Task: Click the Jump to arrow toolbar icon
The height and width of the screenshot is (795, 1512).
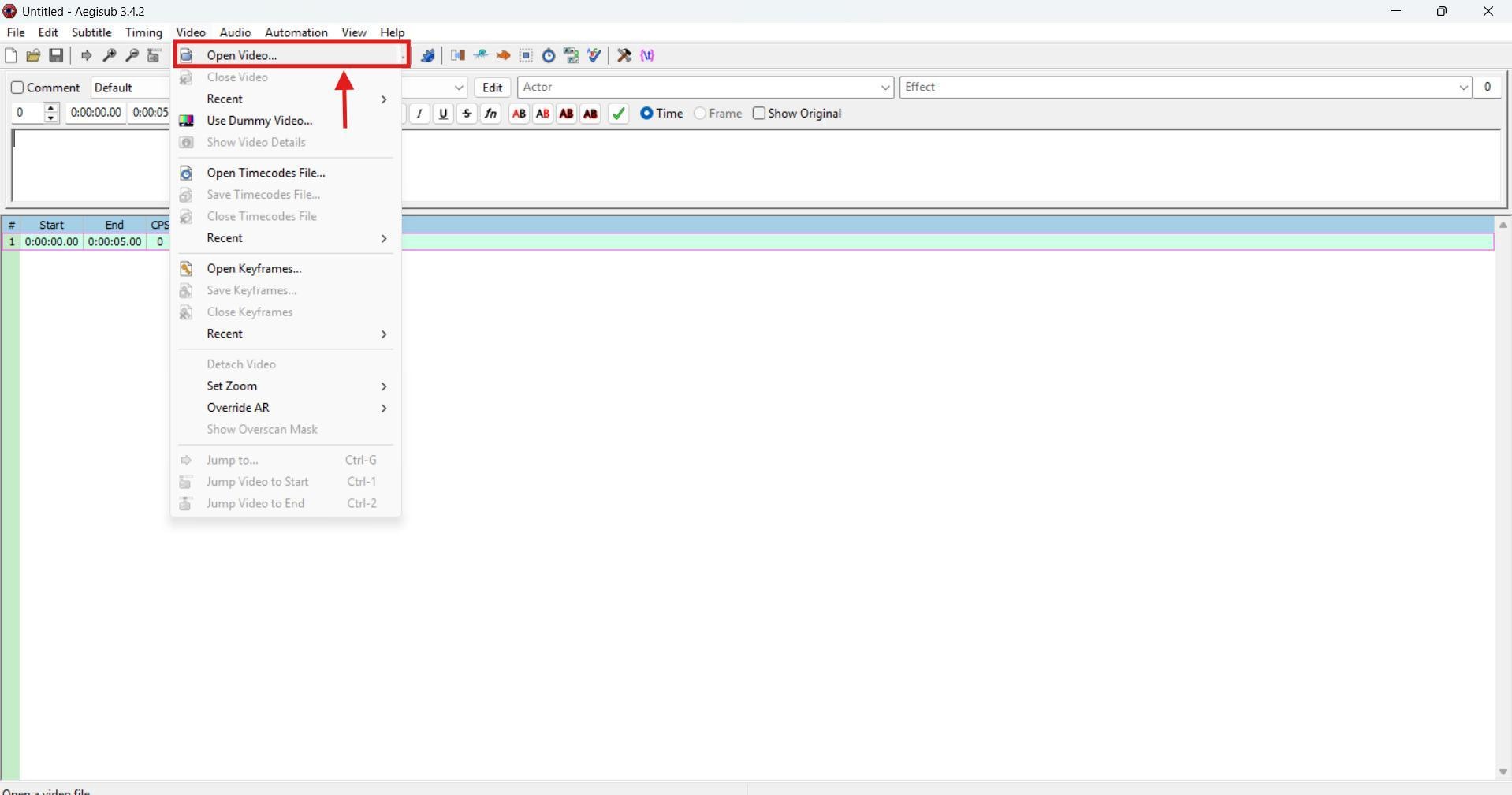Action: 87,55
